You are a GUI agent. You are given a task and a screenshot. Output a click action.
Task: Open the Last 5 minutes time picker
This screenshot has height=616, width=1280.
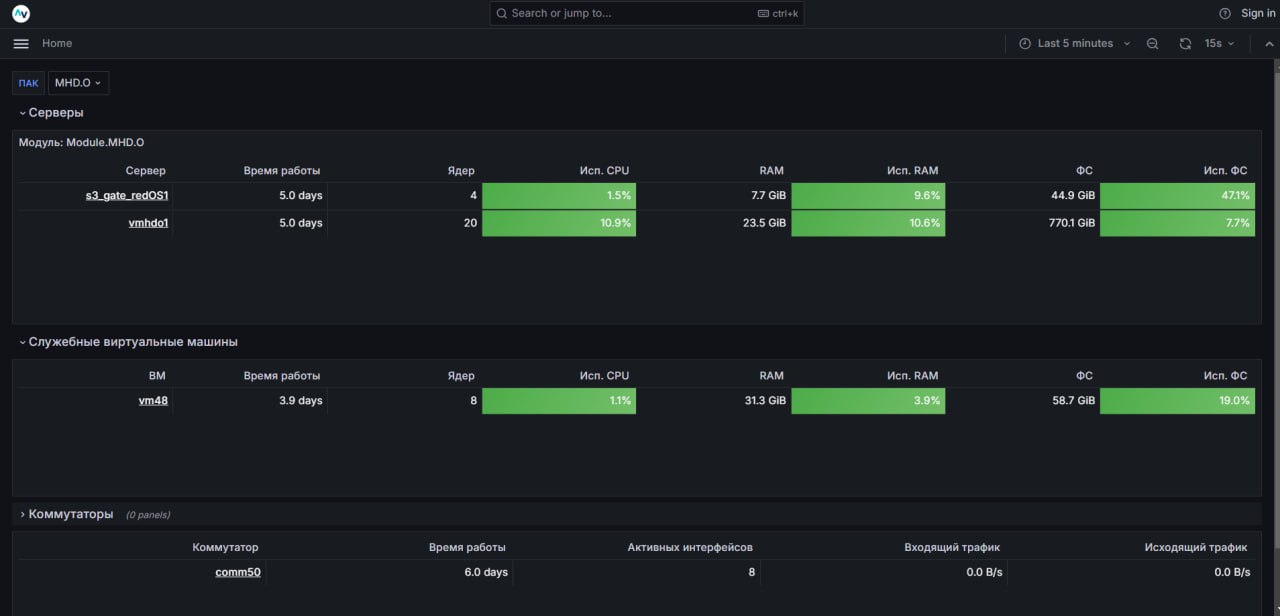pos(1074,44)
